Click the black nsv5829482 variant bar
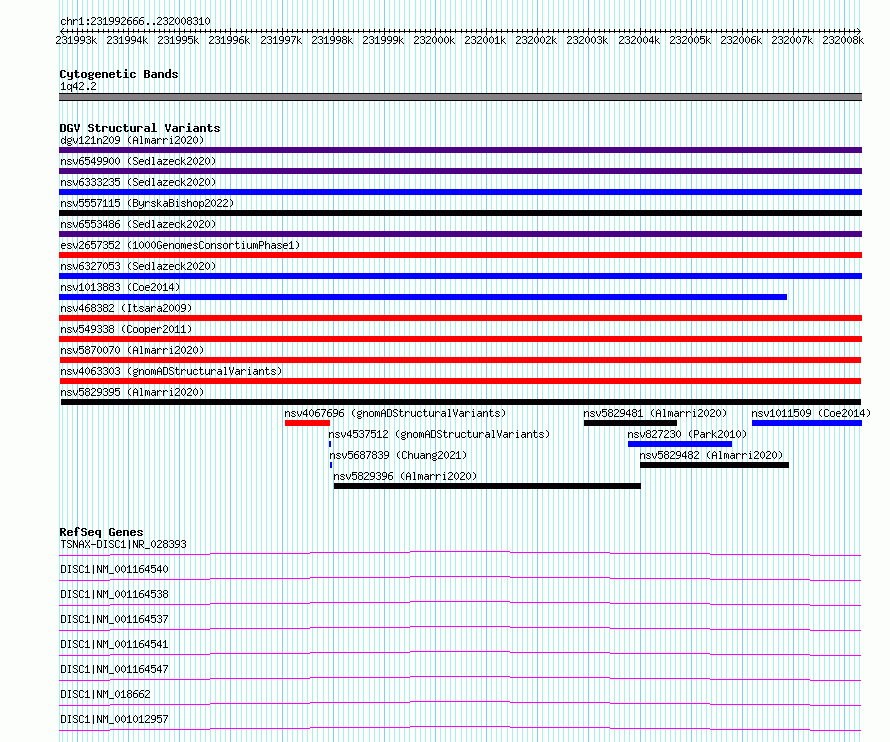 point(714,465)
